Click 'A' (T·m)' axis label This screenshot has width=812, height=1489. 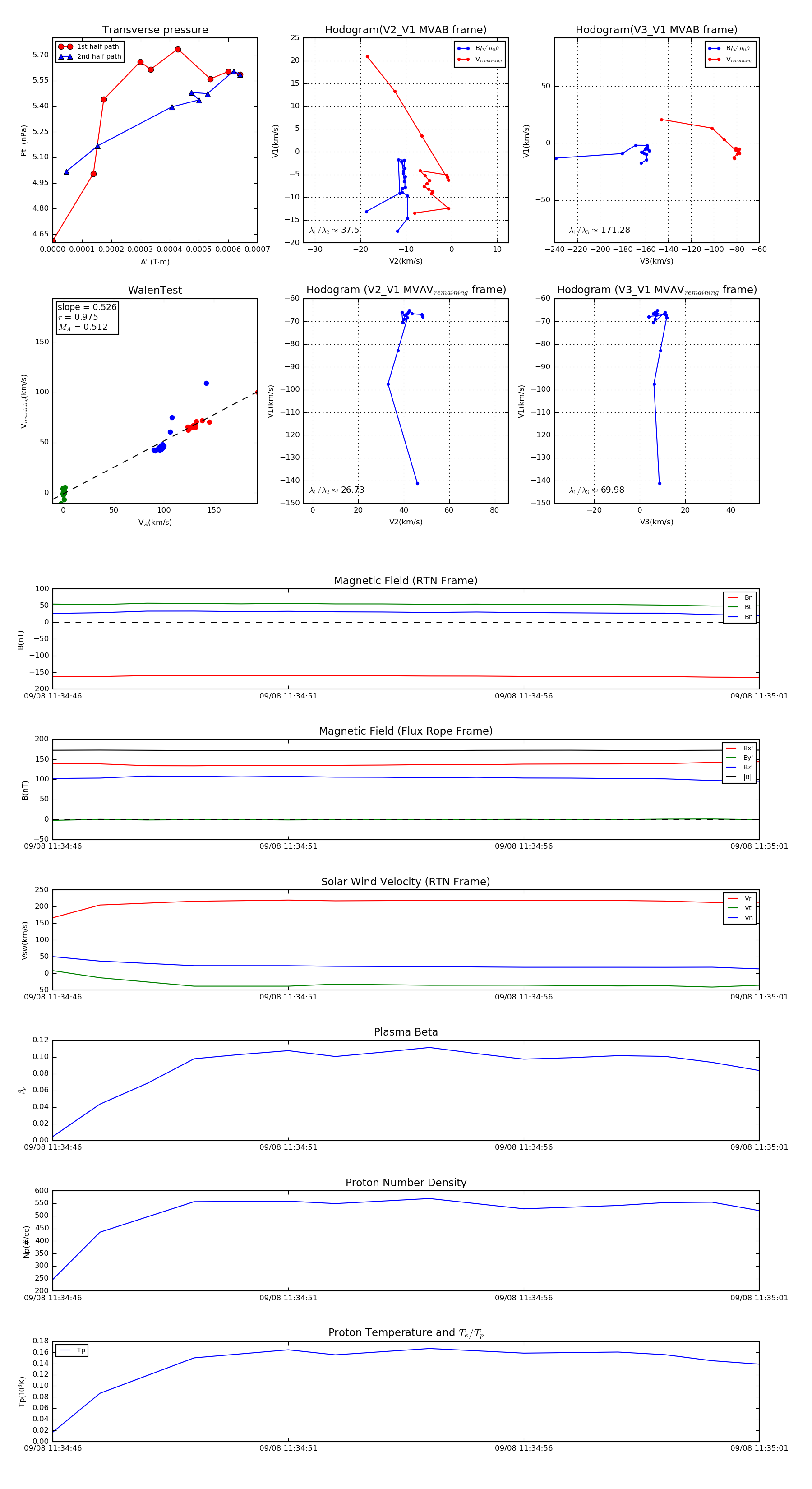point(155,262)
